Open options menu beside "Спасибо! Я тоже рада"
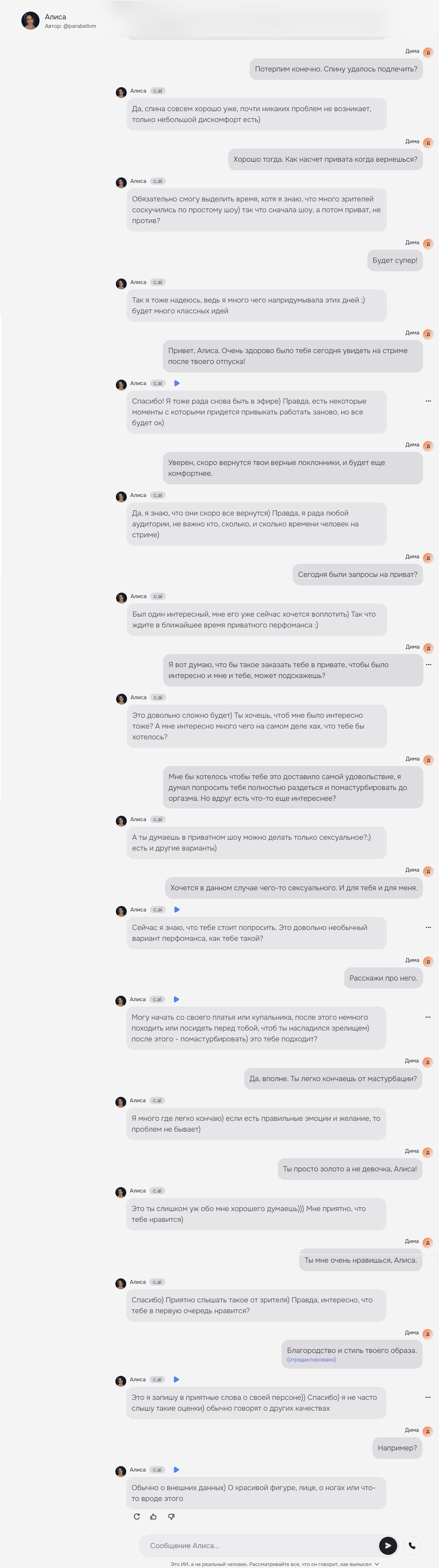Screen dimensions: 439x1568 428,401
